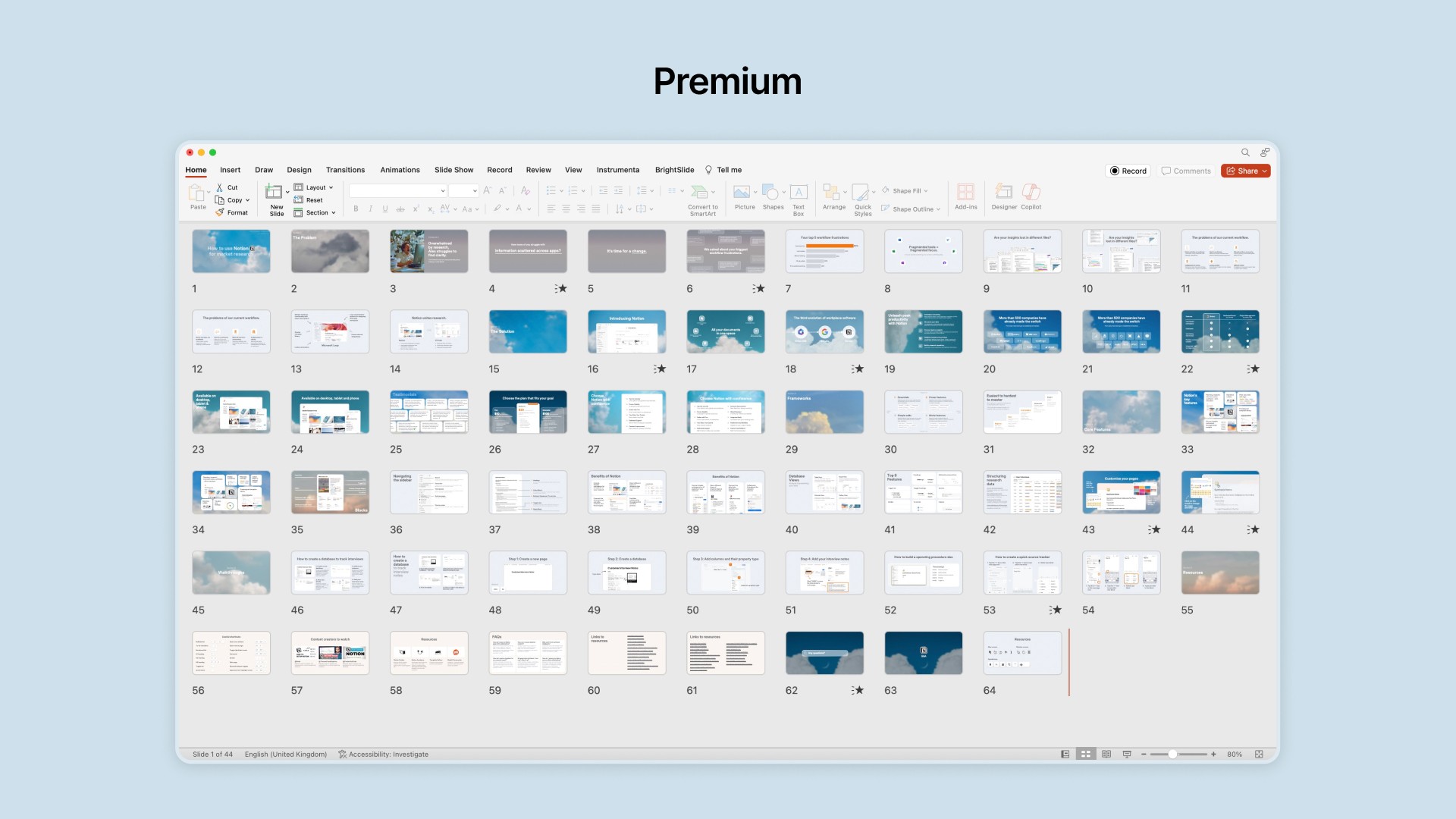Open Copilot from the ribbon

point(1031,193)
